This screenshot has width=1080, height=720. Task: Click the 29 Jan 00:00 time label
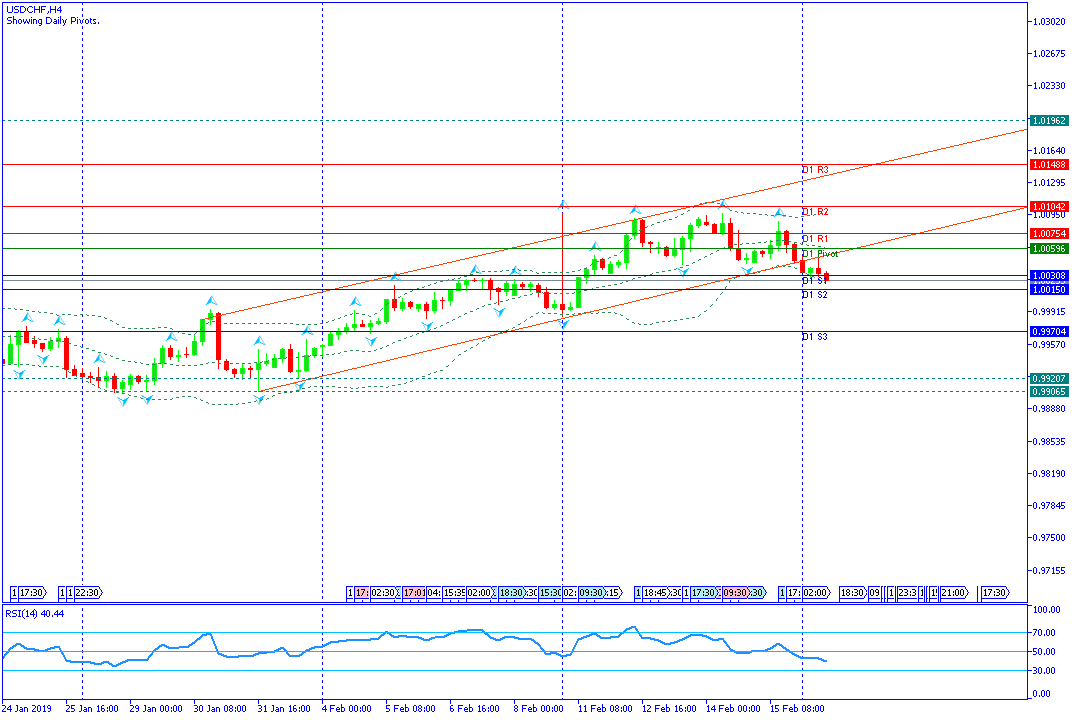[156, 708]
